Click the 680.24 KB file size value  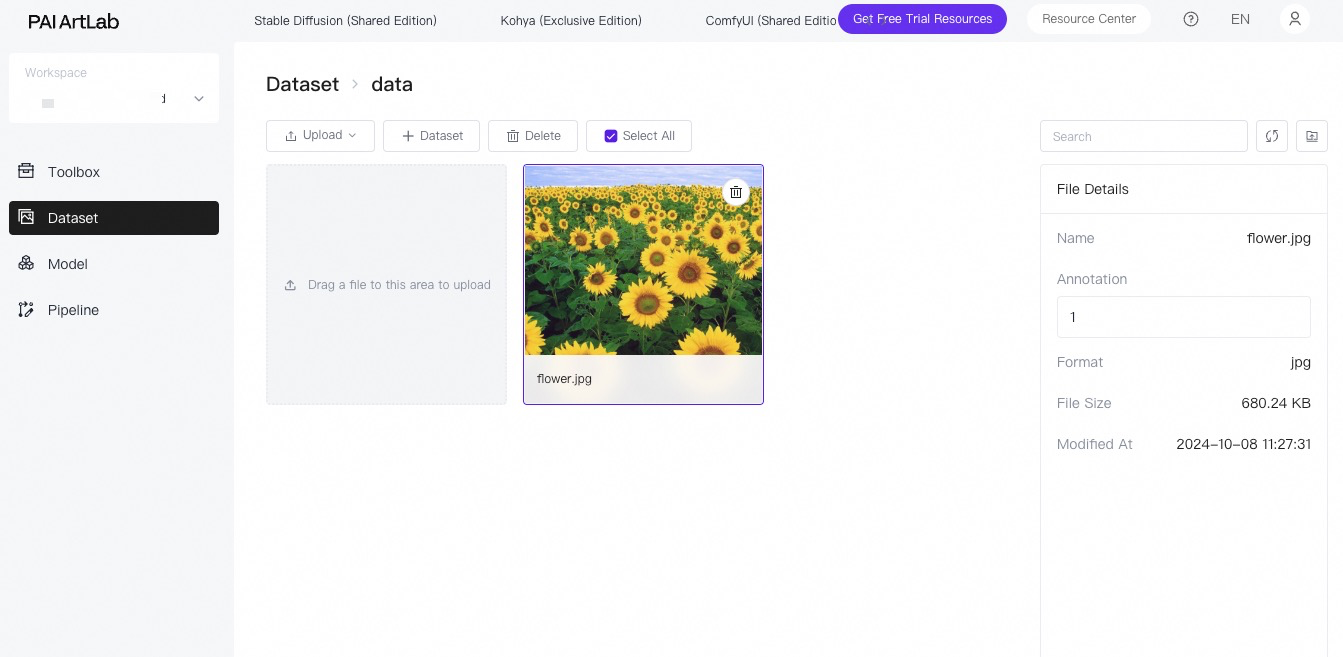[1276, 403]
